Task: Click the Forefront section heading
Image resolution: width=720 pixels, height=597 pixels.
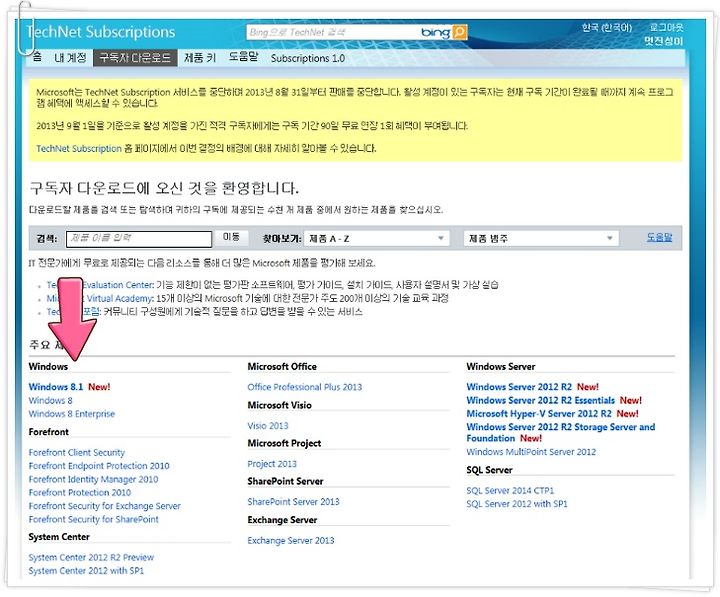Action: coord(48,432)
